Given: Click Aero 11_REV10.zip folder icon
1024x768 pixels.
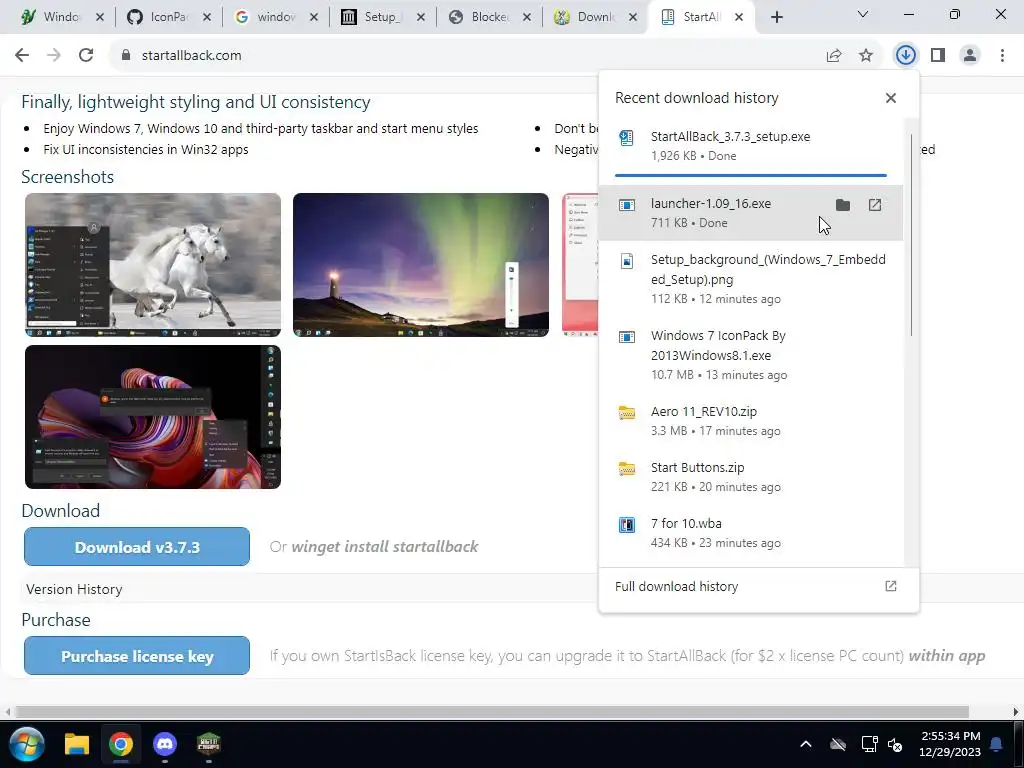Looking at the screenshot, I should point(627,413).
